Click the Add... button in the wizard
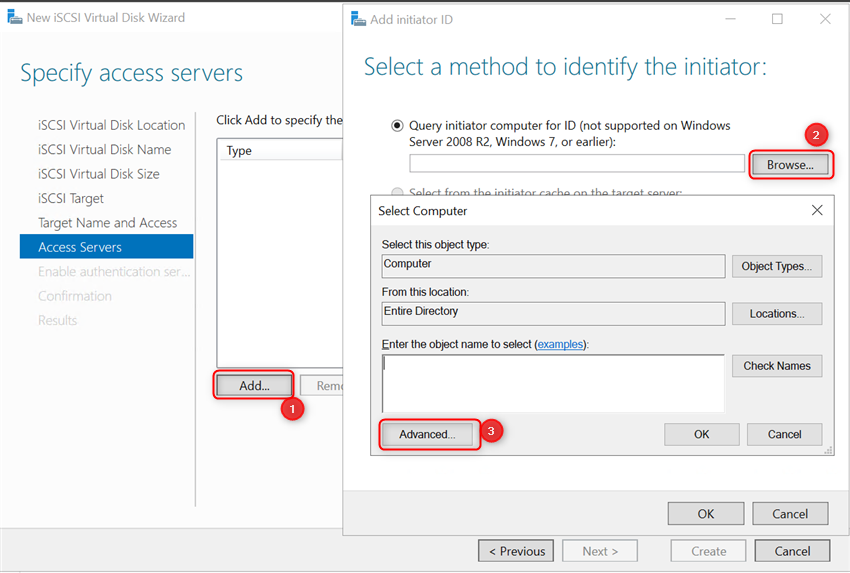850x573 pixels. click(x=254, y=385)
